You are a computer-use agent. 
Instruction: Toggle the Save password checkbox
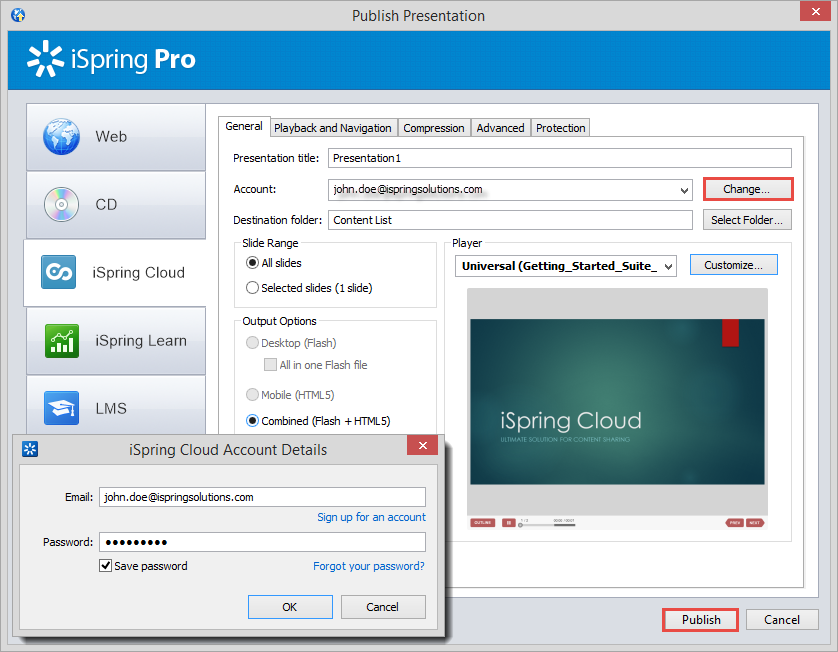[106, 566]
